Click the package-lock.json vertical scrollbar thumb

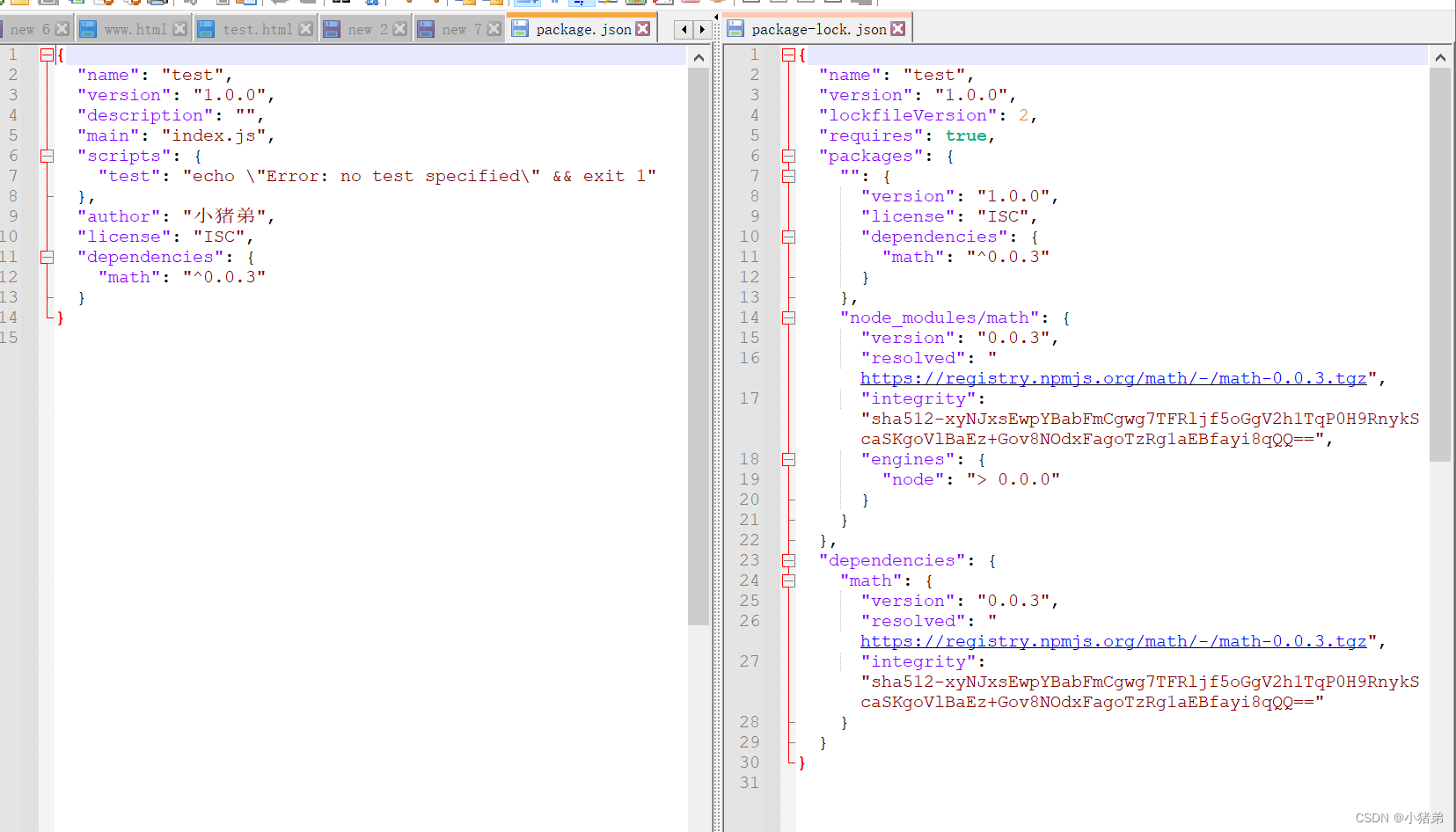(x=1440, y=265)
